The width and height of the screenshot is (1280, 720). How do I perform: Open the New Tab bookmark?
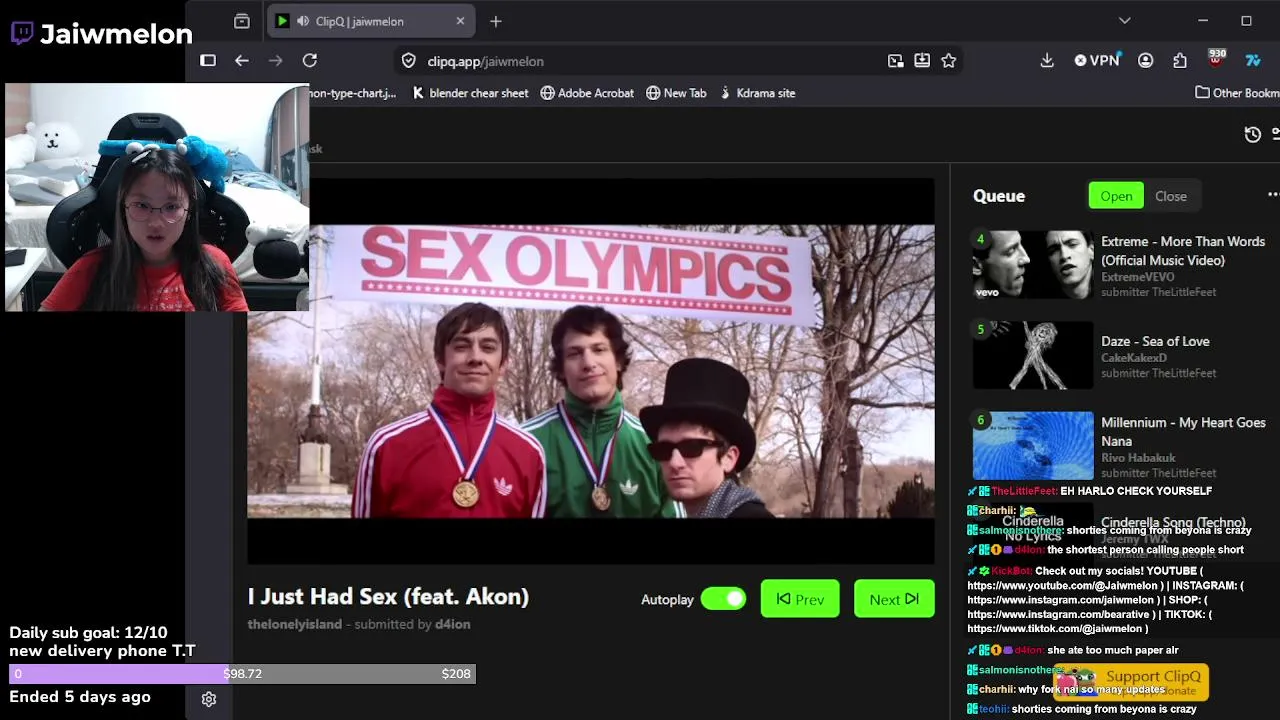coord(676,93)
